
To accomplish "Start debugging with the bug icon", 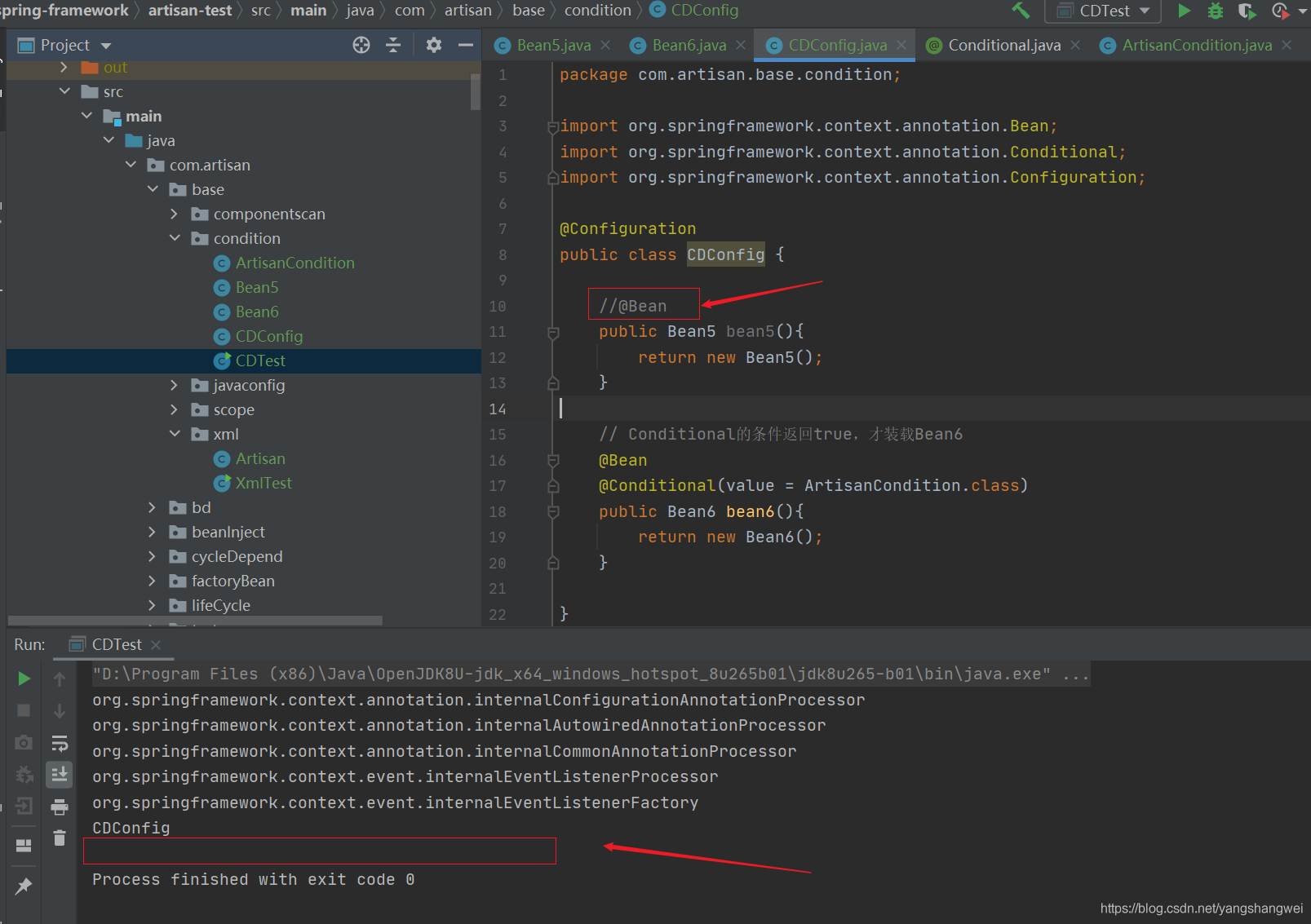I will pyautogui.click(x=1216, y=11).
